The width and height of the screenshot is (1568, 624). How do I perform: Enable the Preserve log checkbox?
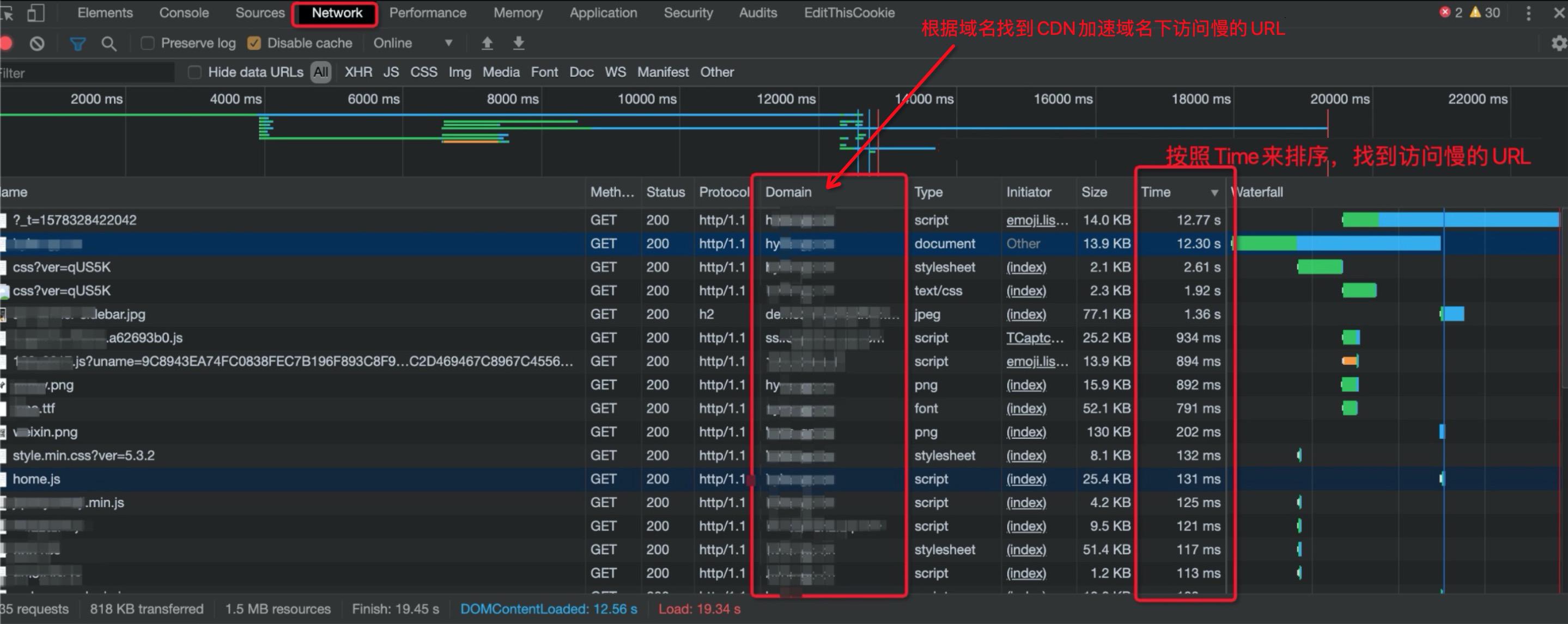[147, 43]
